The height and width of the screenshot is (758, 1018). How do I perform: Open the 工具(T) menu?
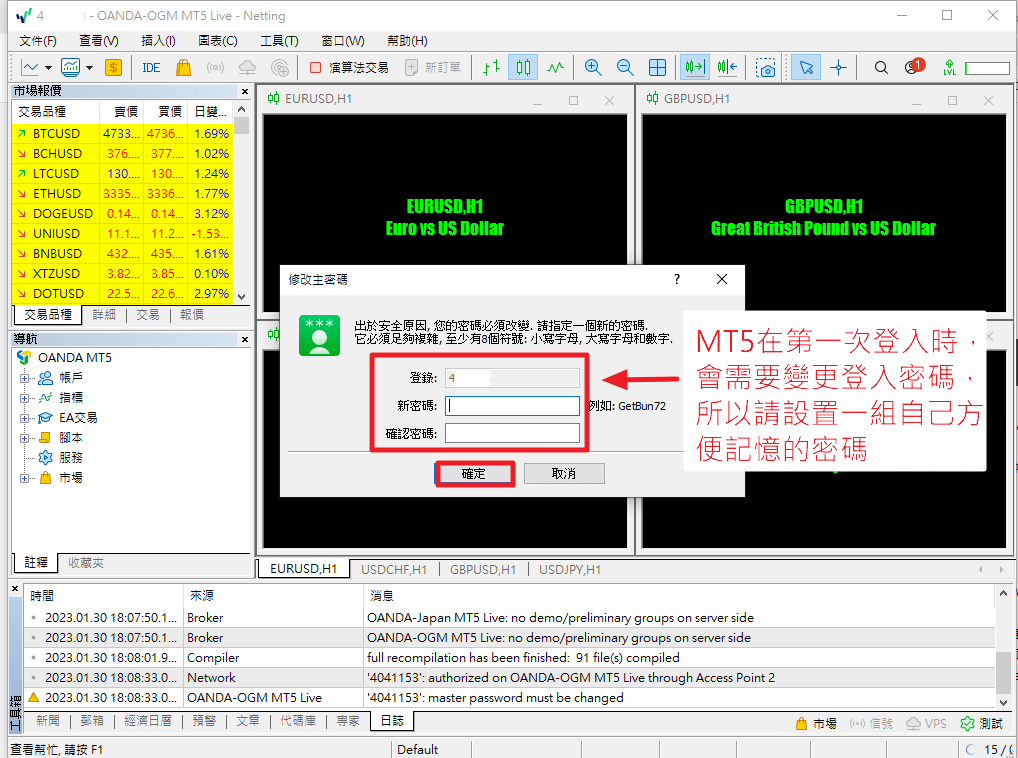click(x=279, y=41)
